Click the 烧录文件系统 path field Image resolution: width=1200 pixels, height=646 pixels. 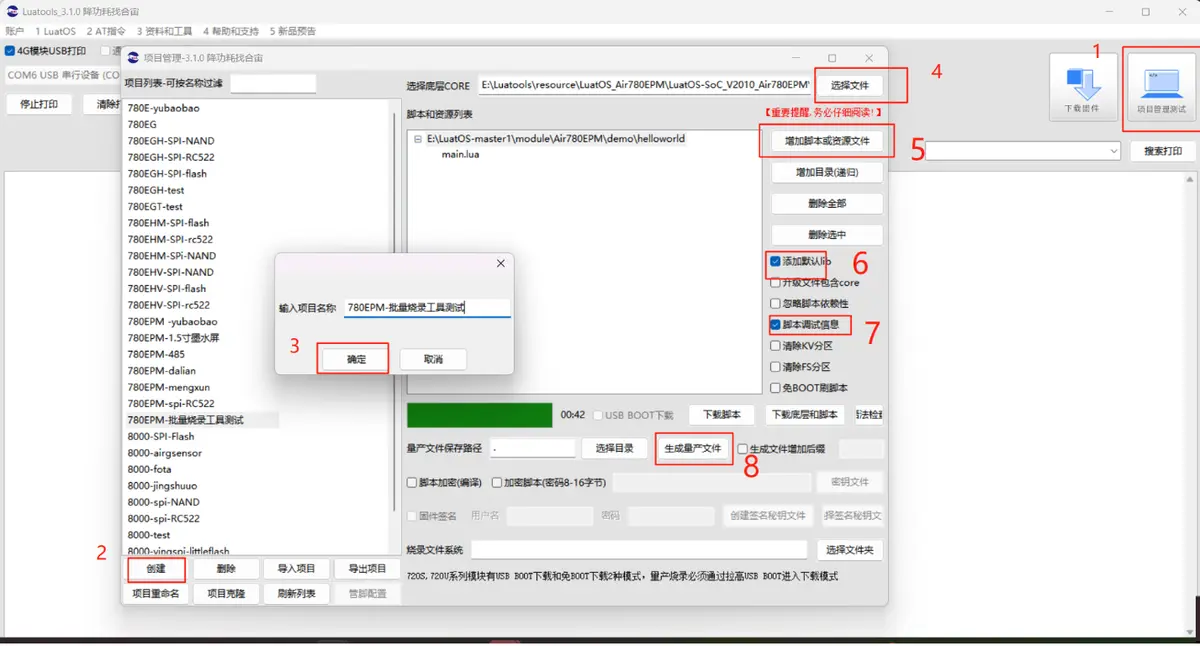click(x=639, y=550)
